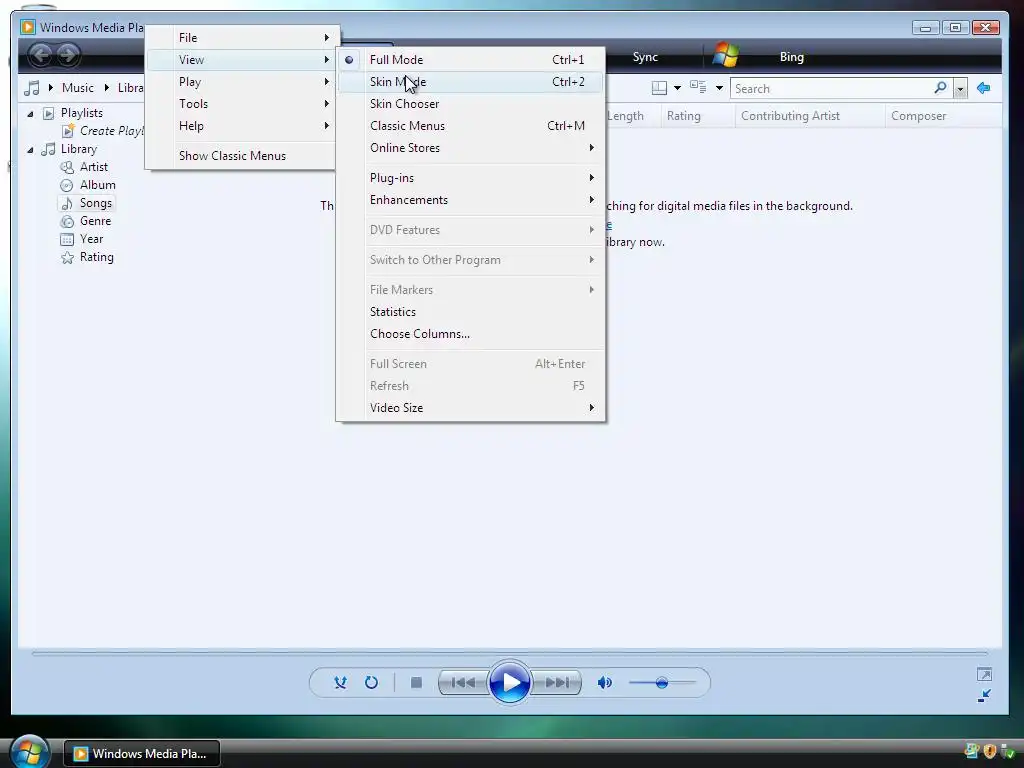Select Rating in the Library tree

[97, 257]
